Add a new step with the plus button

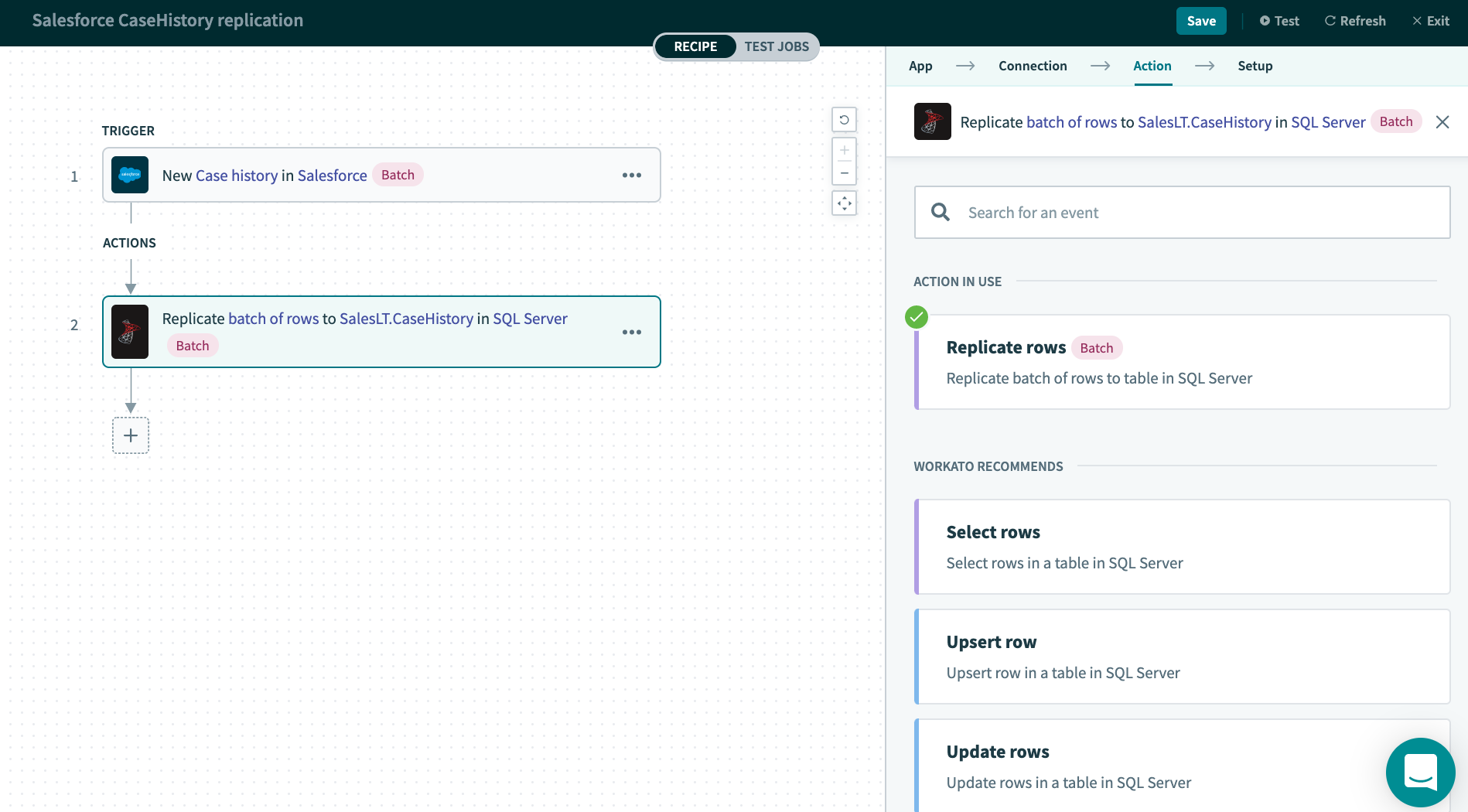point(131,435)
